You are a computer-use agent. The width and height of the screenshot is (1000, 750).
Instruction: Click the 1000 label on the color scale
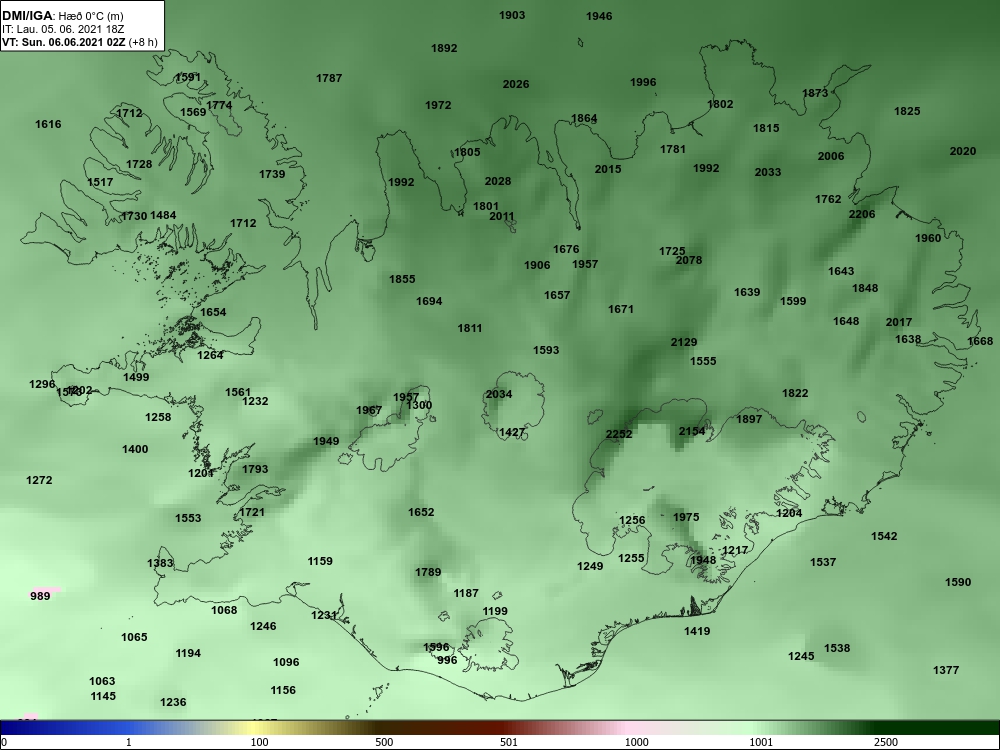coord(636,742)
